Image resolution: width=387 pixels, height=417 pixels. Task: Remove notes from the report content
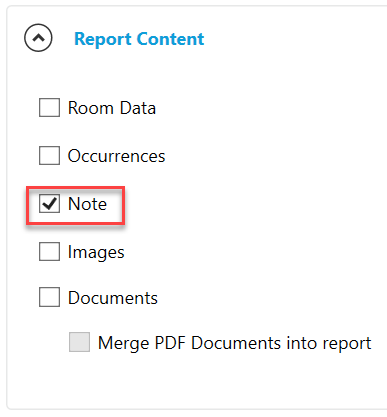(x=49, y=203)
